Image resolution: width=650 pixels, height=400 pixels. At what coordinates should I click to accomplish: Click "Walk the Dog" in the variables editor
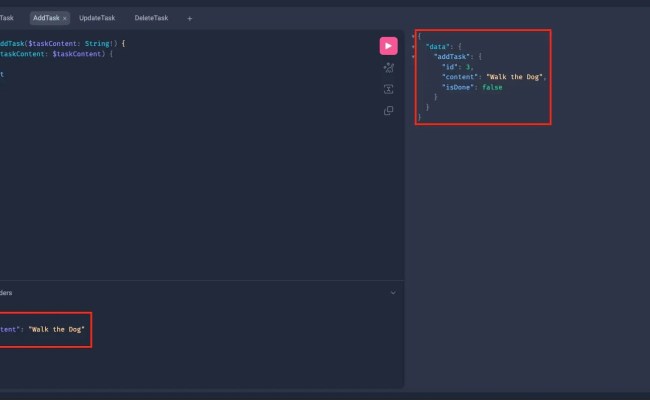56,330
